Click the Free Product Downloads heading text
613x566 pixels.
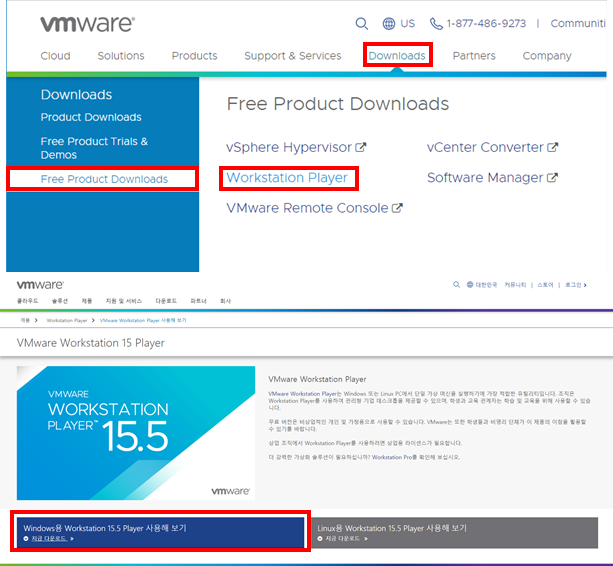pos(338,104)
